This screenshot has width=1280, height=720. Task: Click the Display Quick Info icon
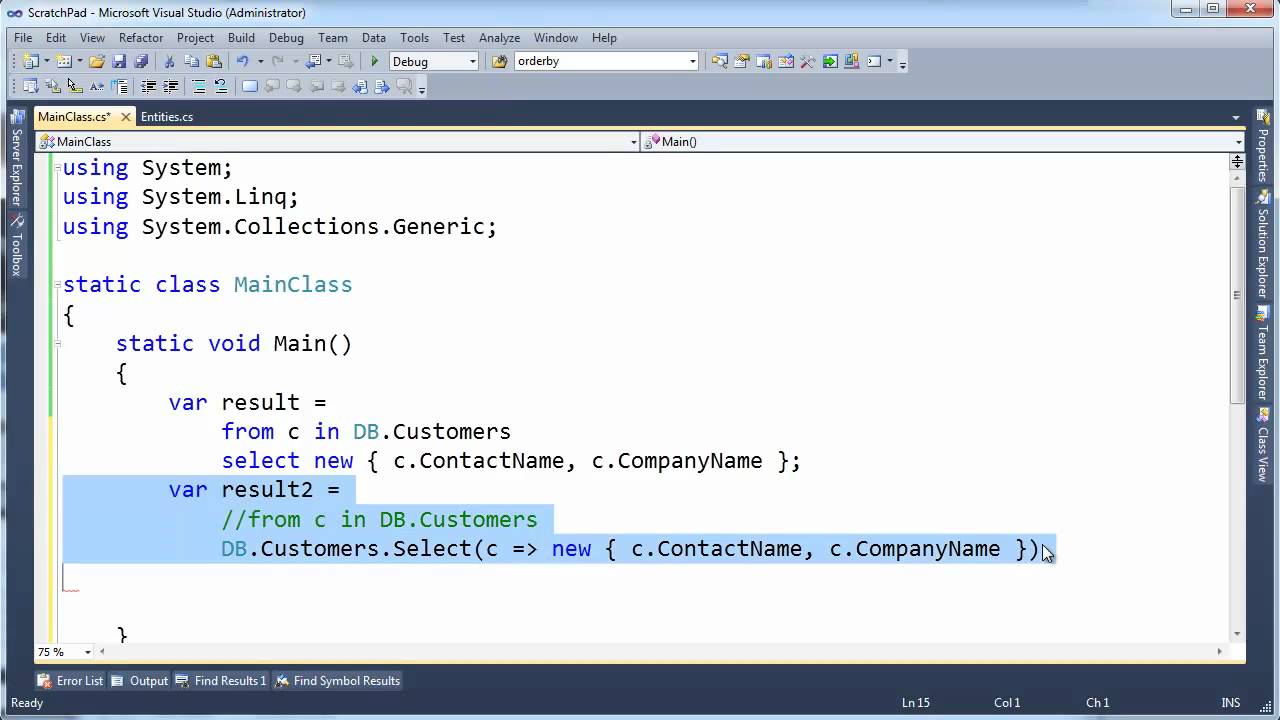tap(74, 87)
